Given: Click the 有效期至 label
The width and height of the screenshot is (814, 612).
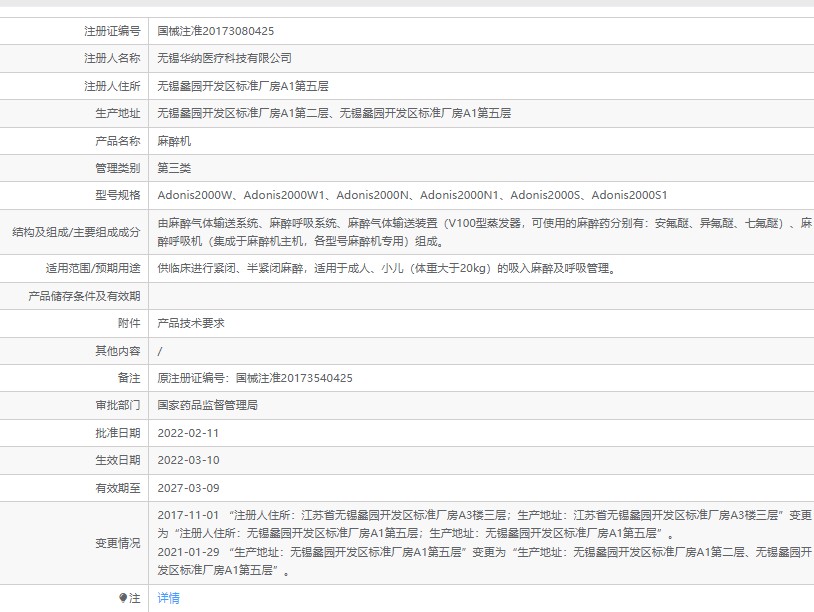Looking at the screenshot, I should tap(118, 488).
